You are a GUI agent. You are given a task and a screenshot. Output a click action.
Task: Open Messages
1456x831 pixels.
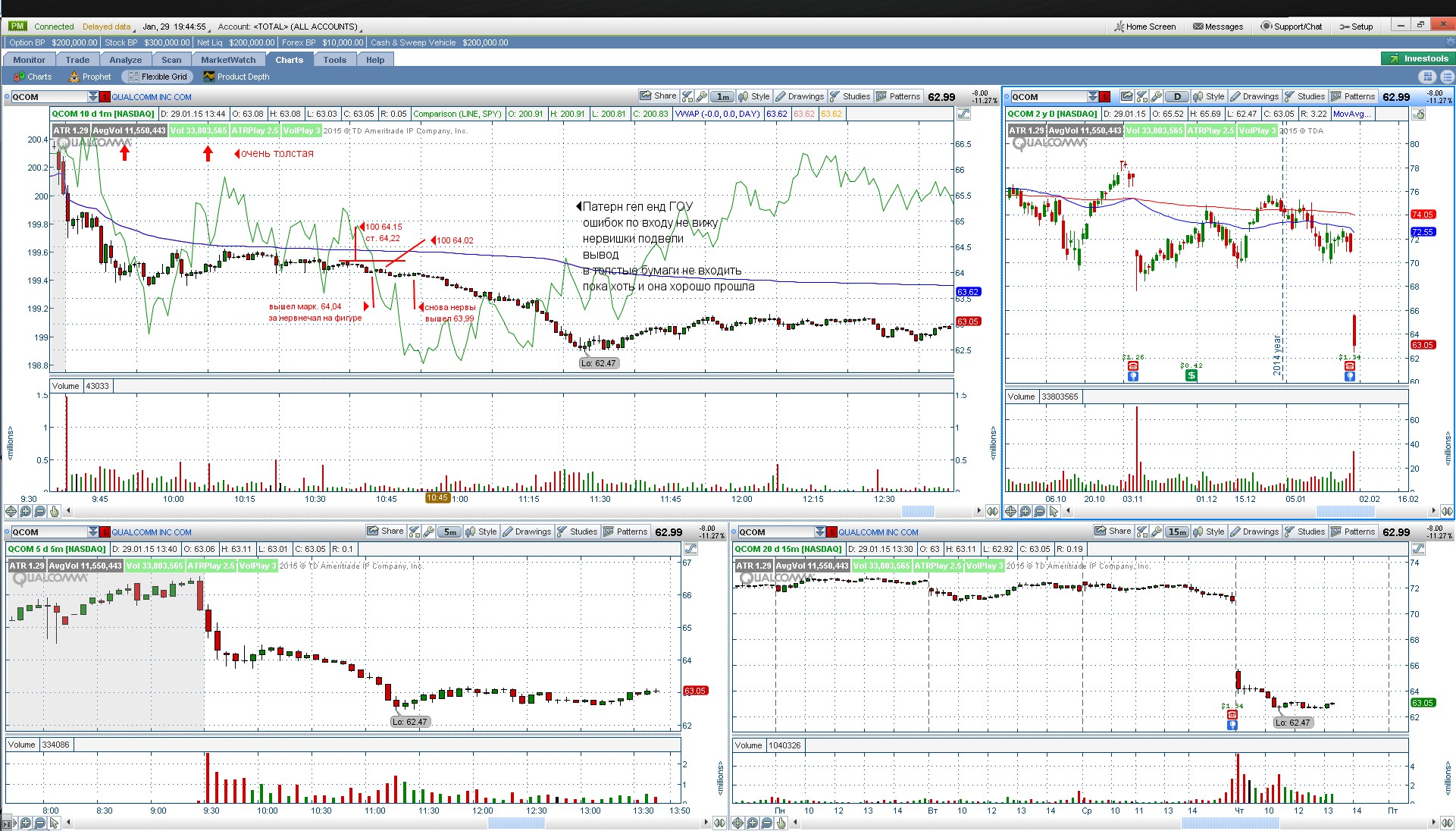1218,27
